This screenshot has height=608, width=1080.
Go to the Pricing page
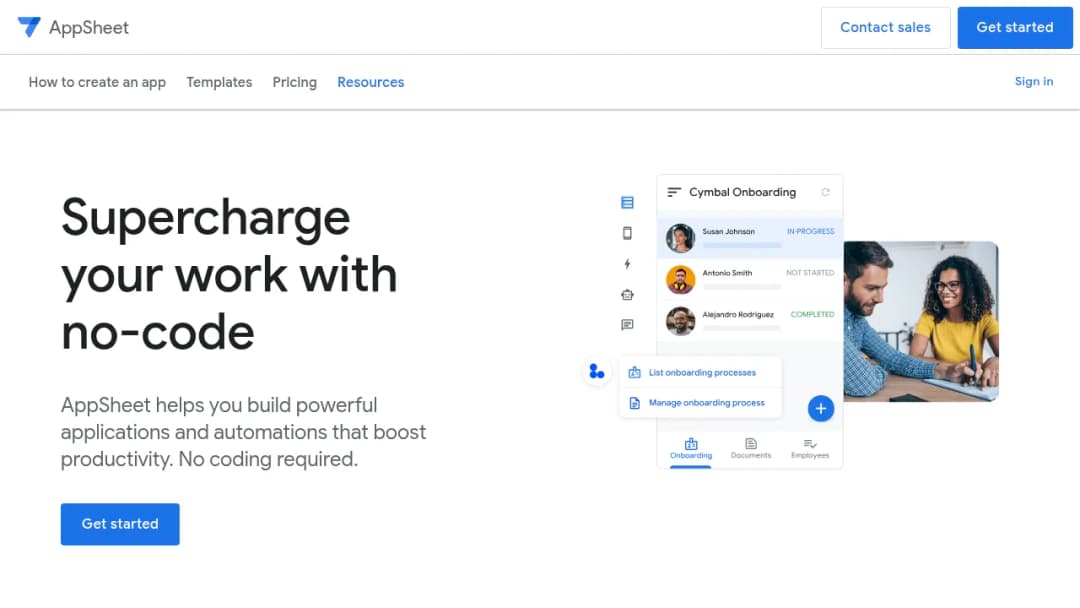[x=295, y=82]
